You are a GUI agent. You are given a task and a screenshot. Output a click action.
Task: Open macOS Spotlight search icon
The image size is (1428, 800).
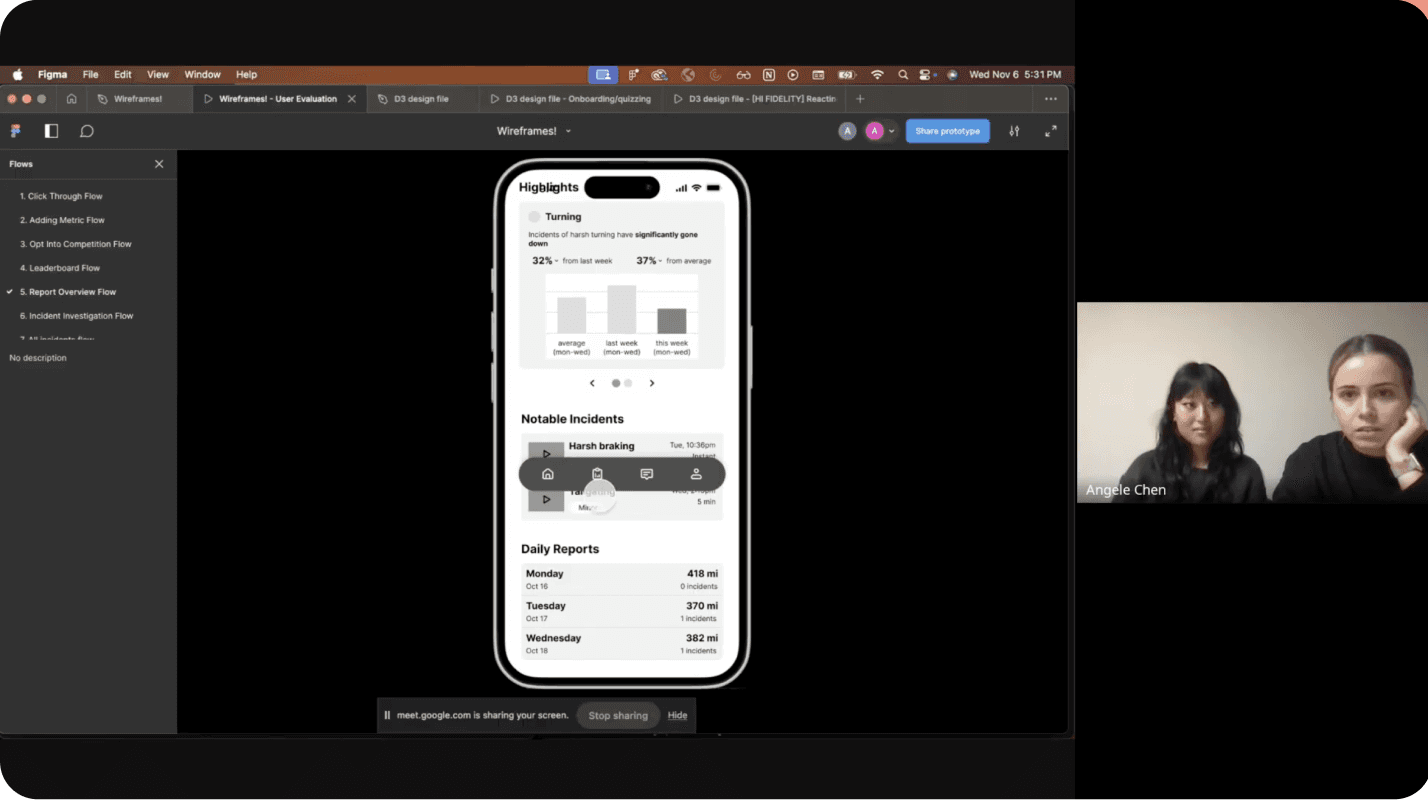903,74
